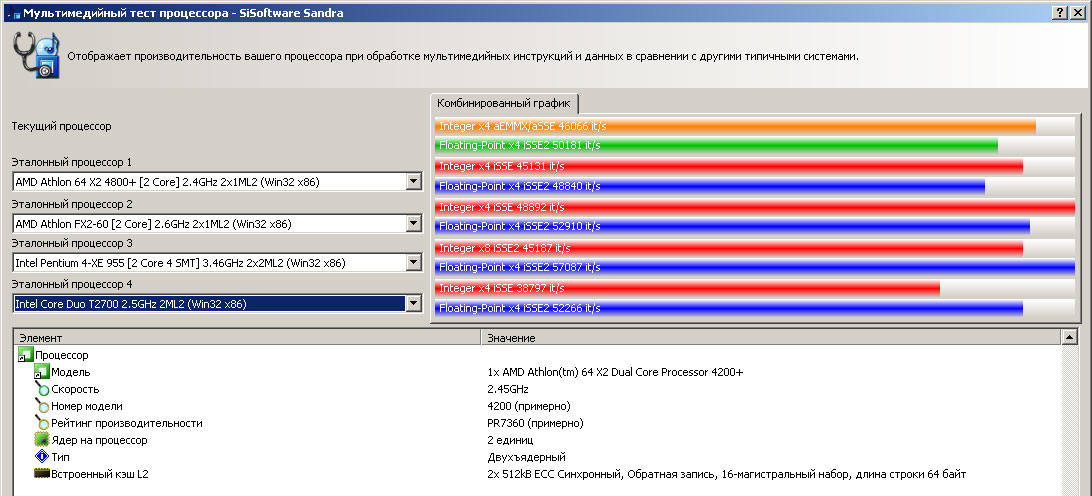The width and height of the screenshot is (1092, 496).
Task: Select the Процессор tree row
Action: [x=536, y=355]
